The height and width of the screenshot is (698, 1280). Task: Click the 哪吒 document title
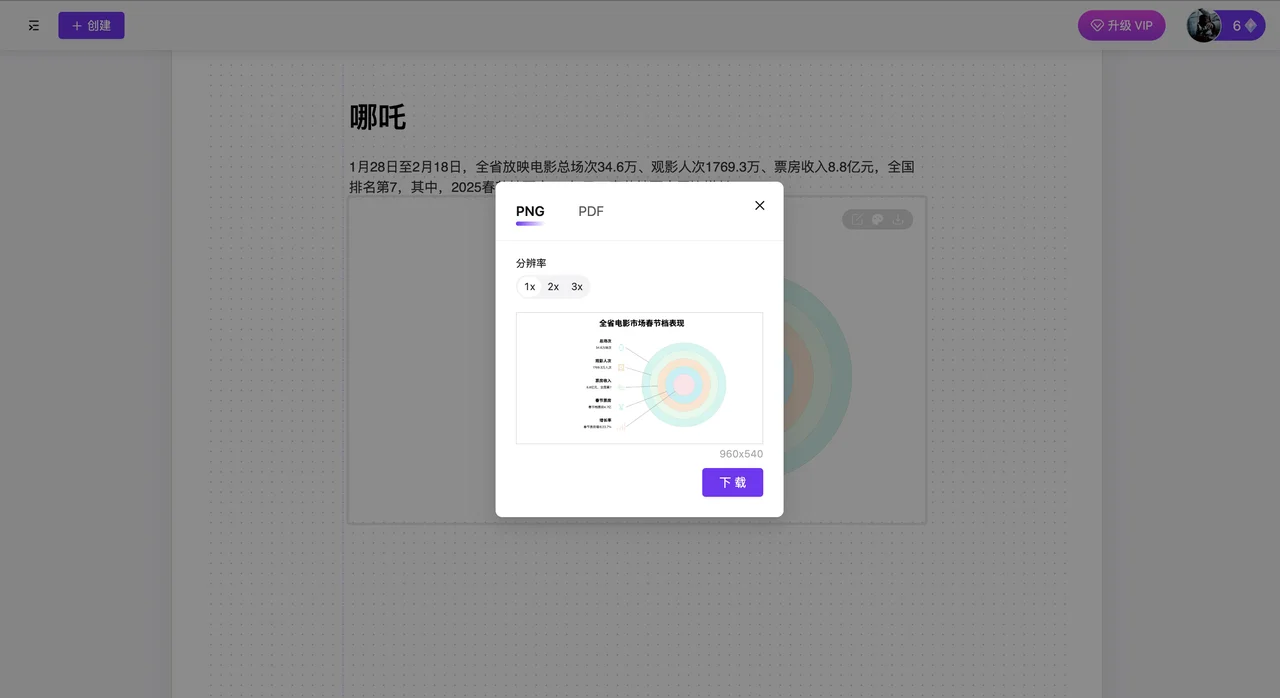pyautogui.click(x=377, y=117)
